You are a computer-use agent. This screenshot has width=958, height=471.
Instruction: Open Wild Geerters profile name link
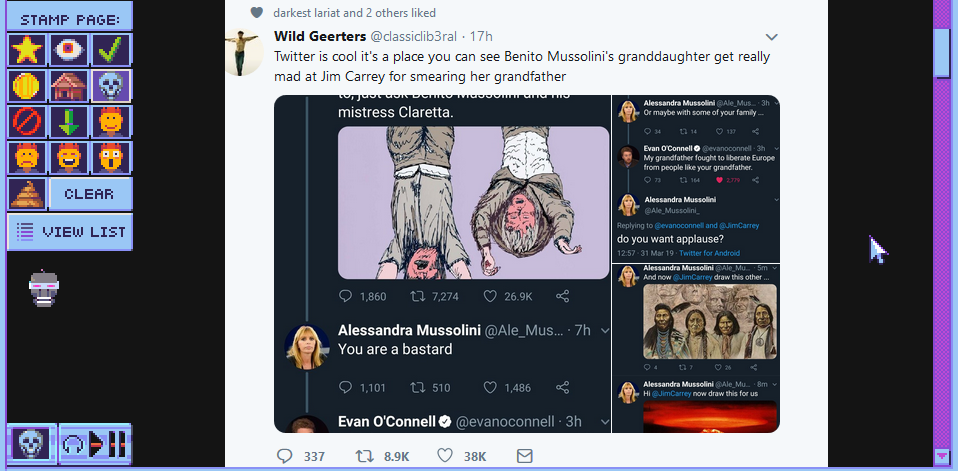[311, 37]
